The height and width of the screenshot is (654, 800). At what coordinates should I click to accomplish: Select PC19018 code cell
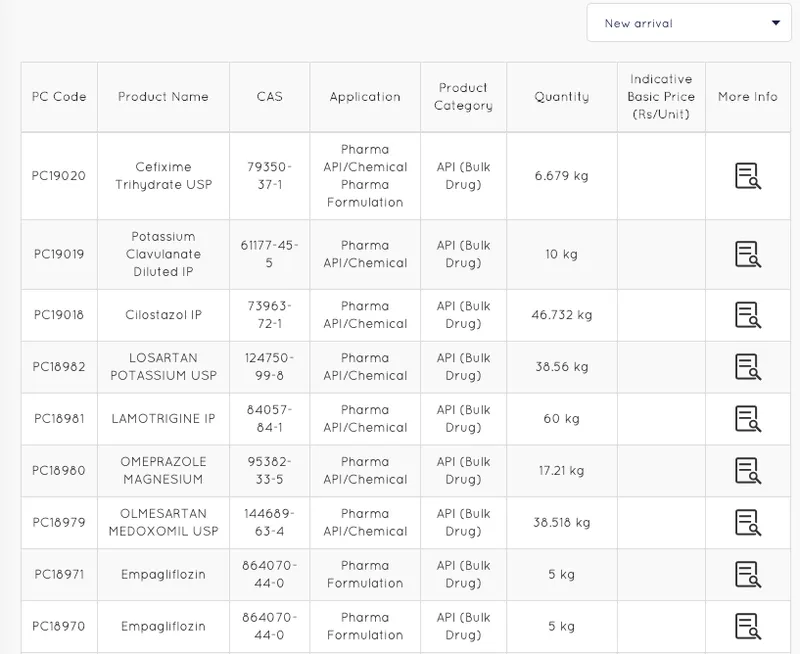[59, 315]
